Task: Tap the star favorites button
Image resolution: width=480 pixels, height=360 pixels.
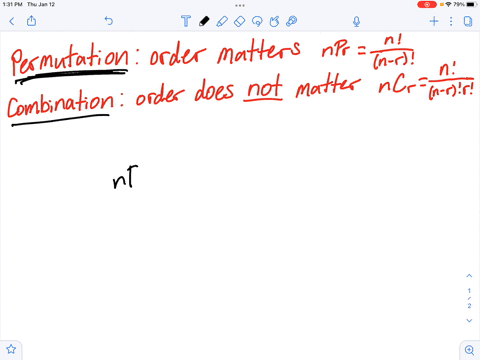Action: coord(11,349)
